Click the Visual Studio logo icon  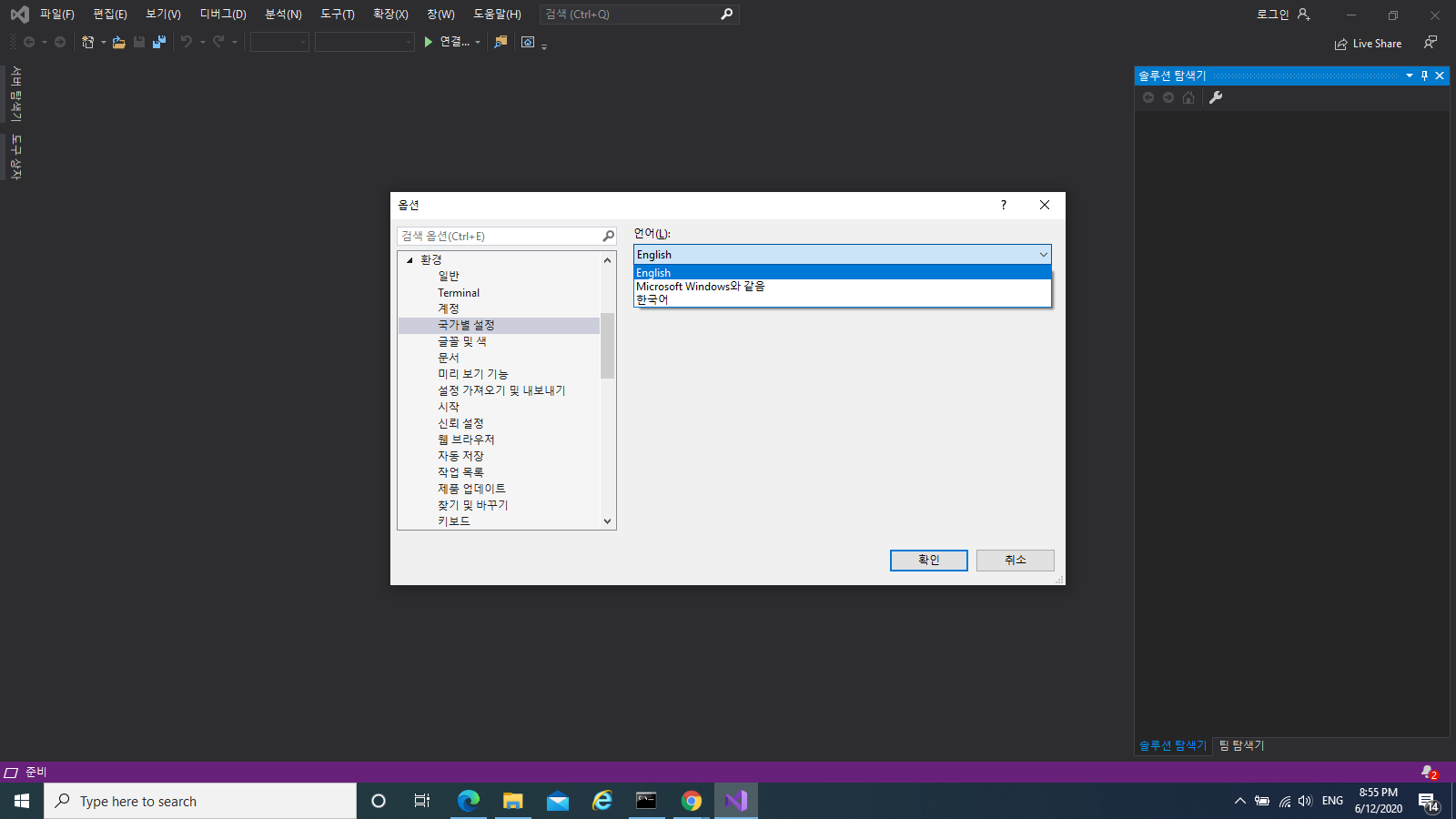point(19,15)
